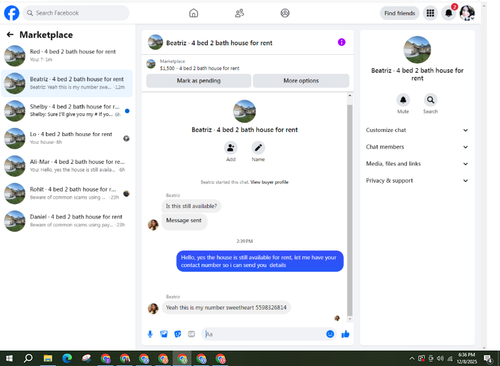Open the Shelby conversation

point(67,111)
